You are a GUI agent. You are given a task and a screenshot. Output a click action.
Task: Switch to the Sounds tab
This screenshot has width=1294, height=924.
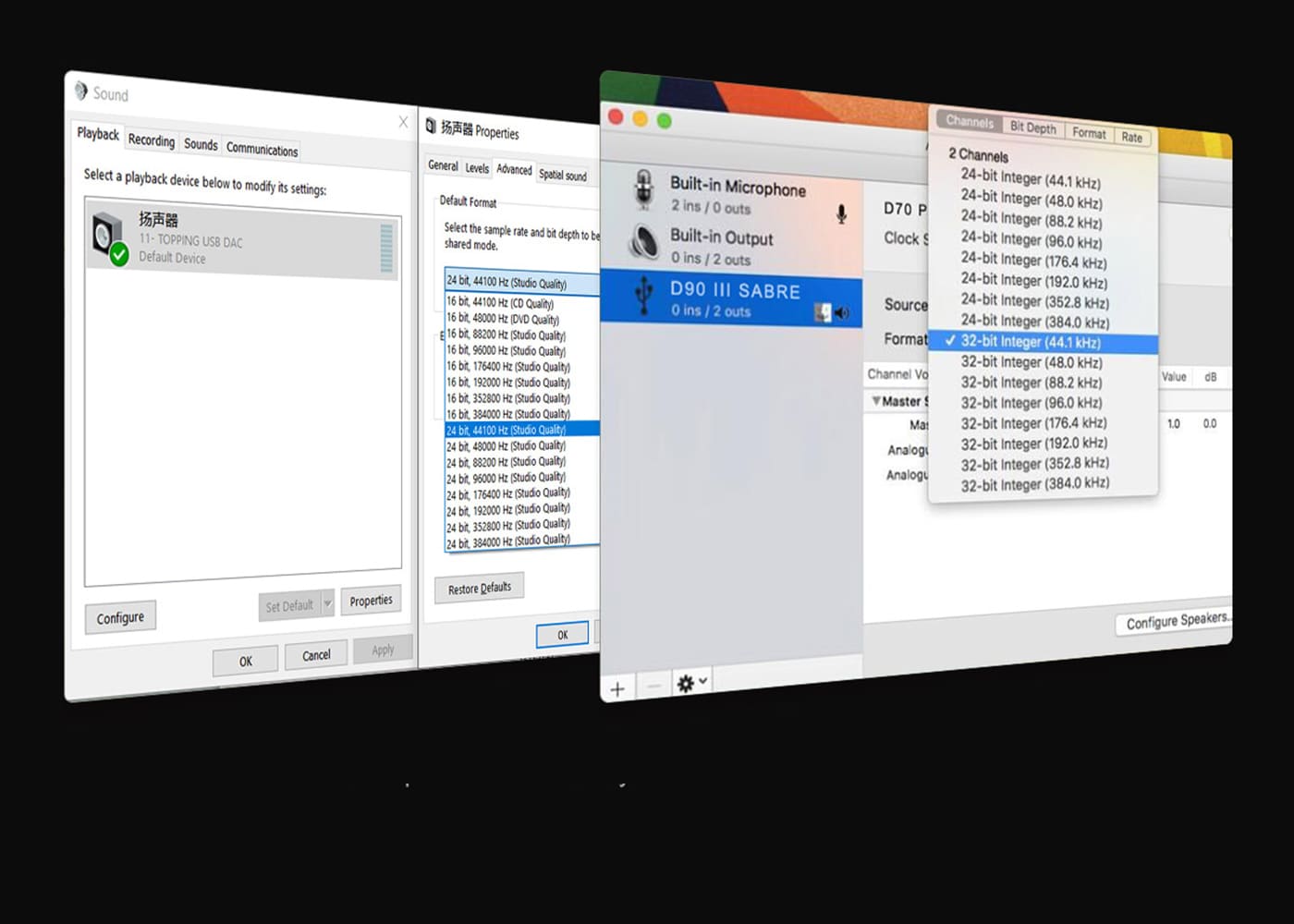coord(201,144)
